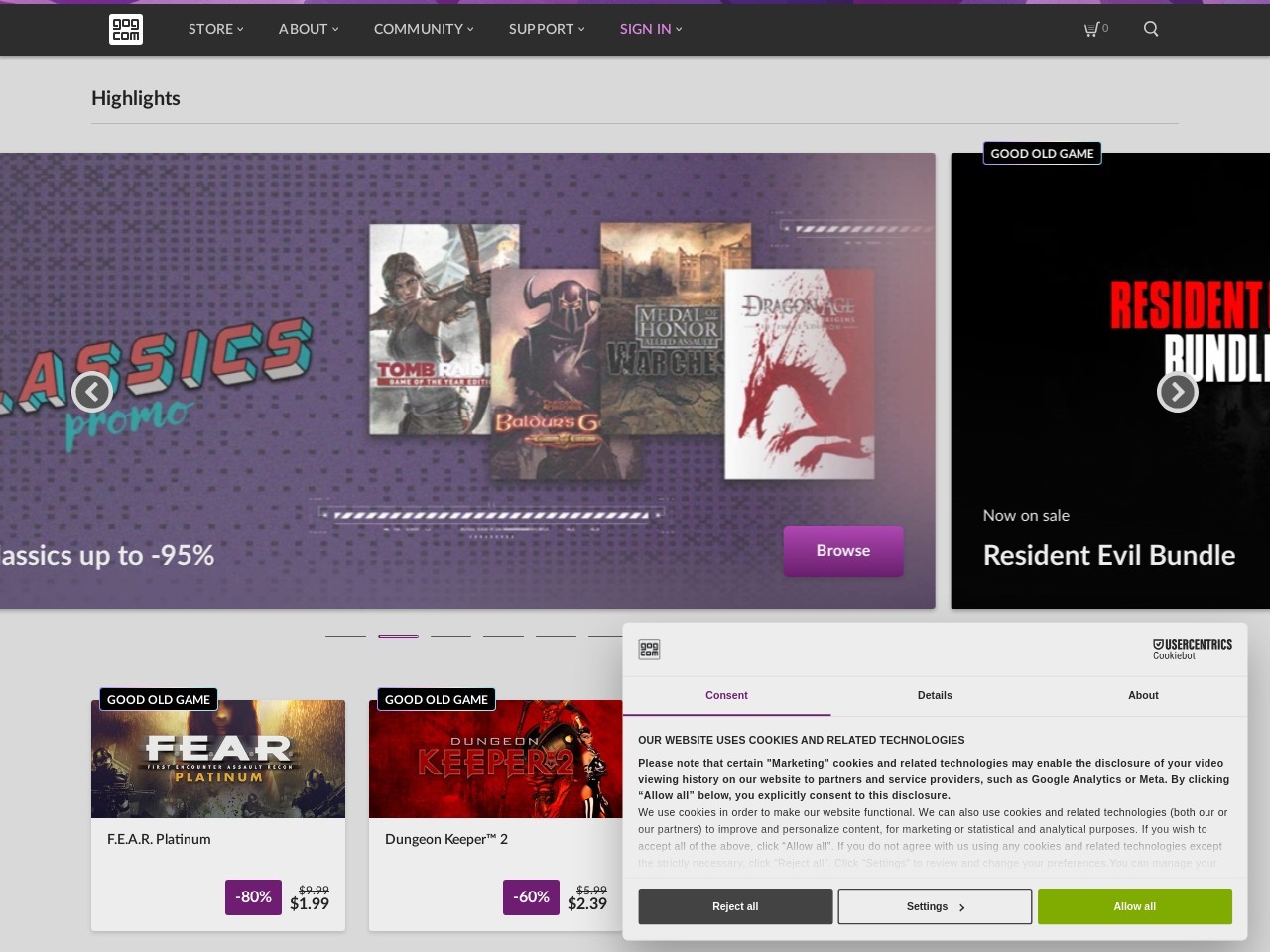Select the first carousel page indicator
This screenshot has height=952, width=1270.
click(x=345, y=636)
